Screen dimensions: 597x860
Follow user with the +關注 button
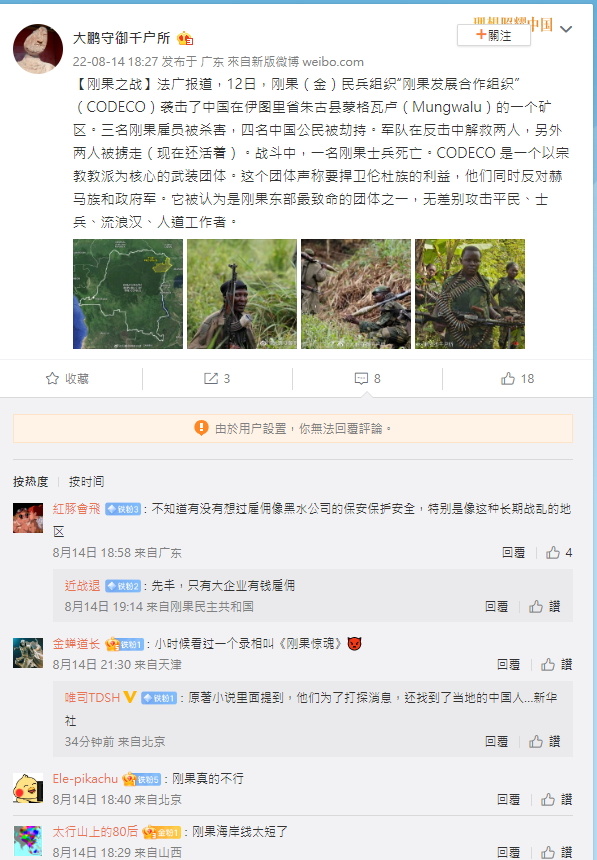click(493, 36)
